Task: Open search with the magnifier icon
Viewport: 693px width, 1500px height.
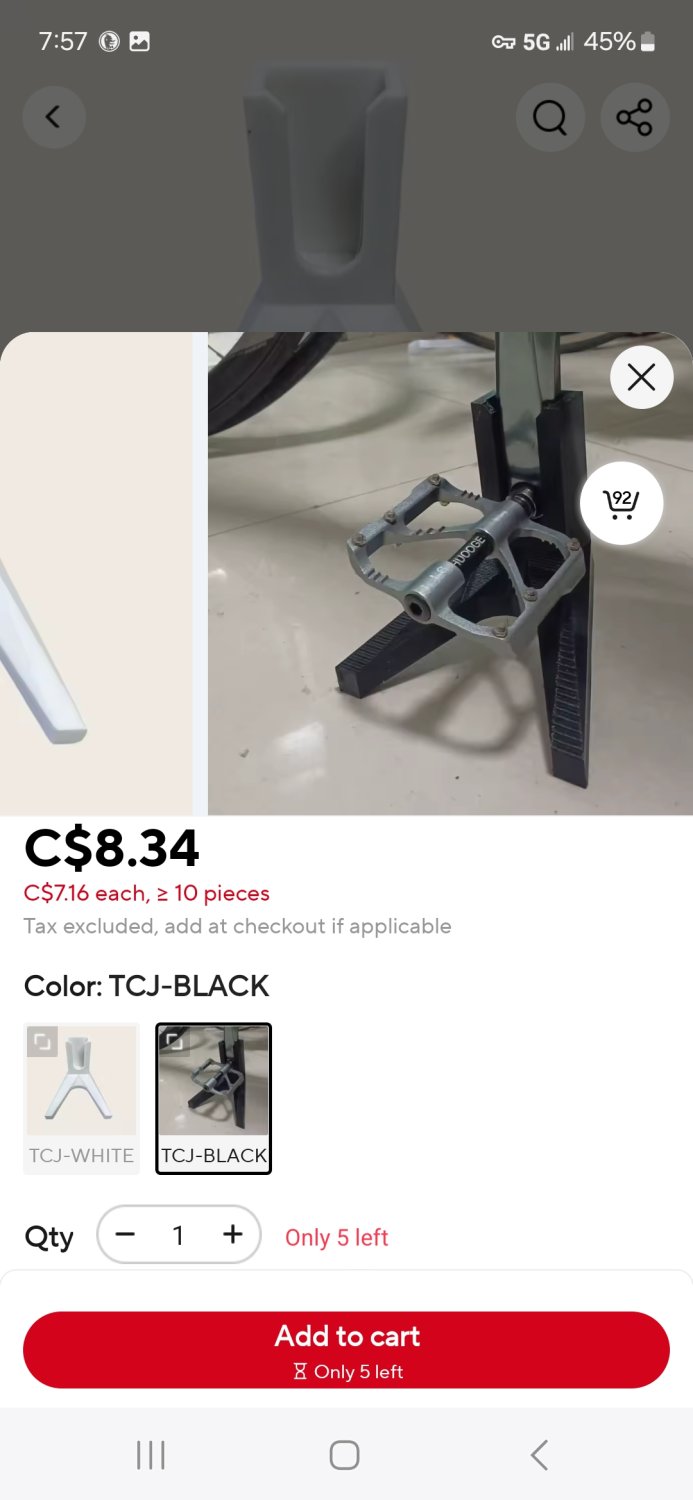Action: click(550, 118)
